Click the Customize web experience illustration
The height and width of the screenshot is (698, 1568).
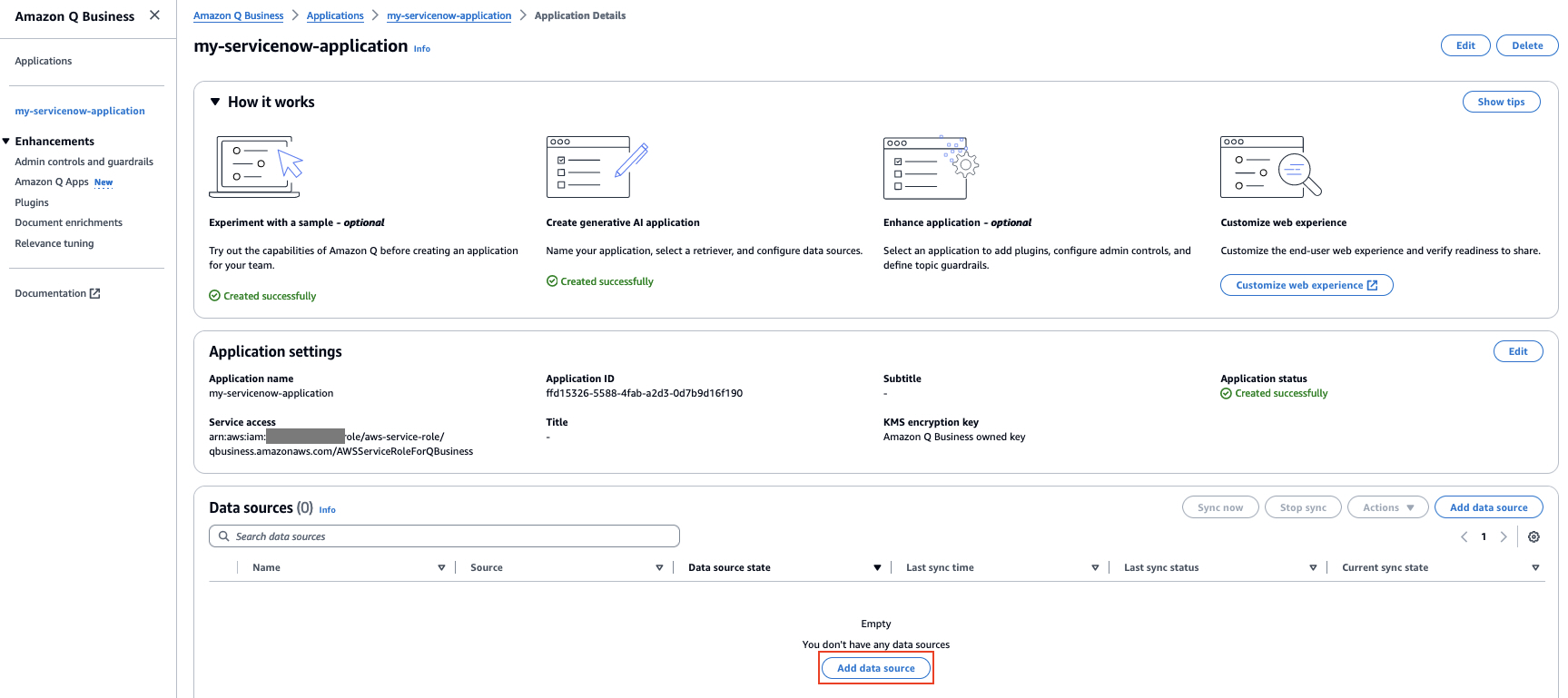click(x=1271, y=167)
